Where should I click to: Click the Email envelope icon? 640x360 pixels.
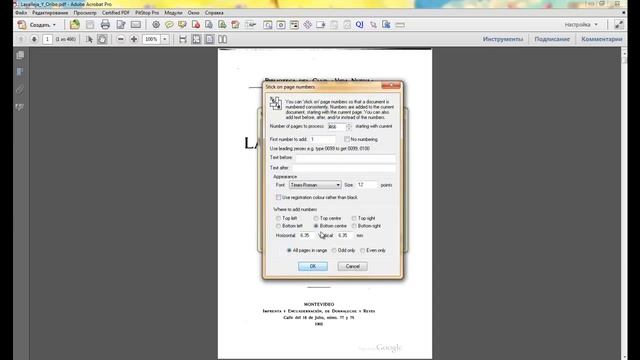click(x=136, y=25)
